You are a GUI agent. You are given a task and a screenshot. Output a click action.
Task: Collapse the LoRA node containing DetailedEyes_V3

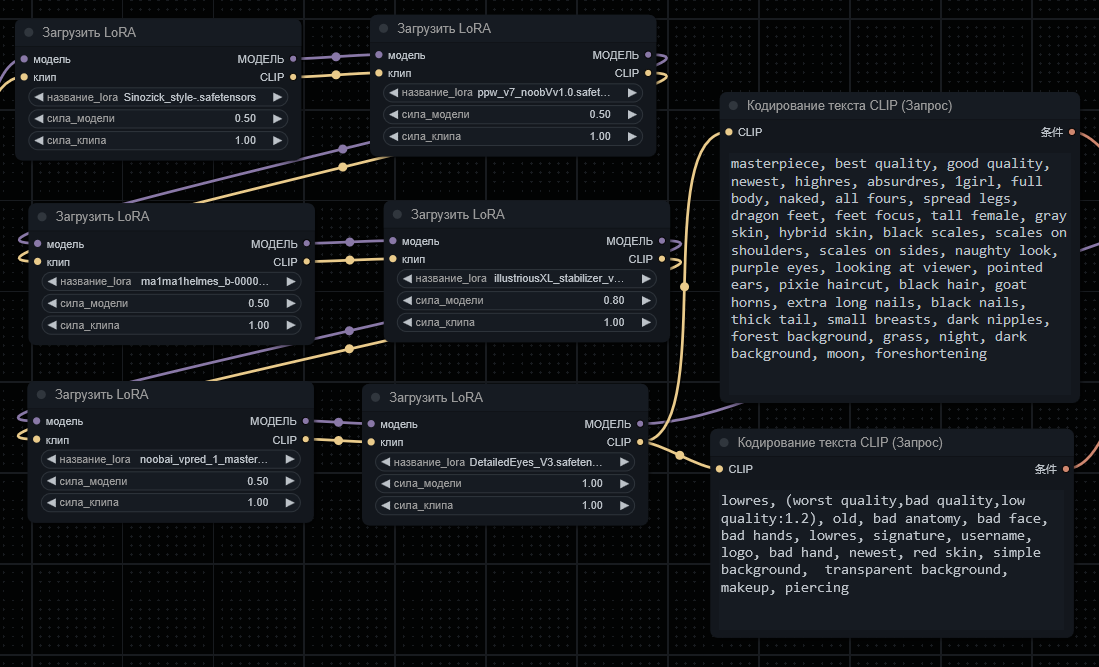click(x=376, y=397)
